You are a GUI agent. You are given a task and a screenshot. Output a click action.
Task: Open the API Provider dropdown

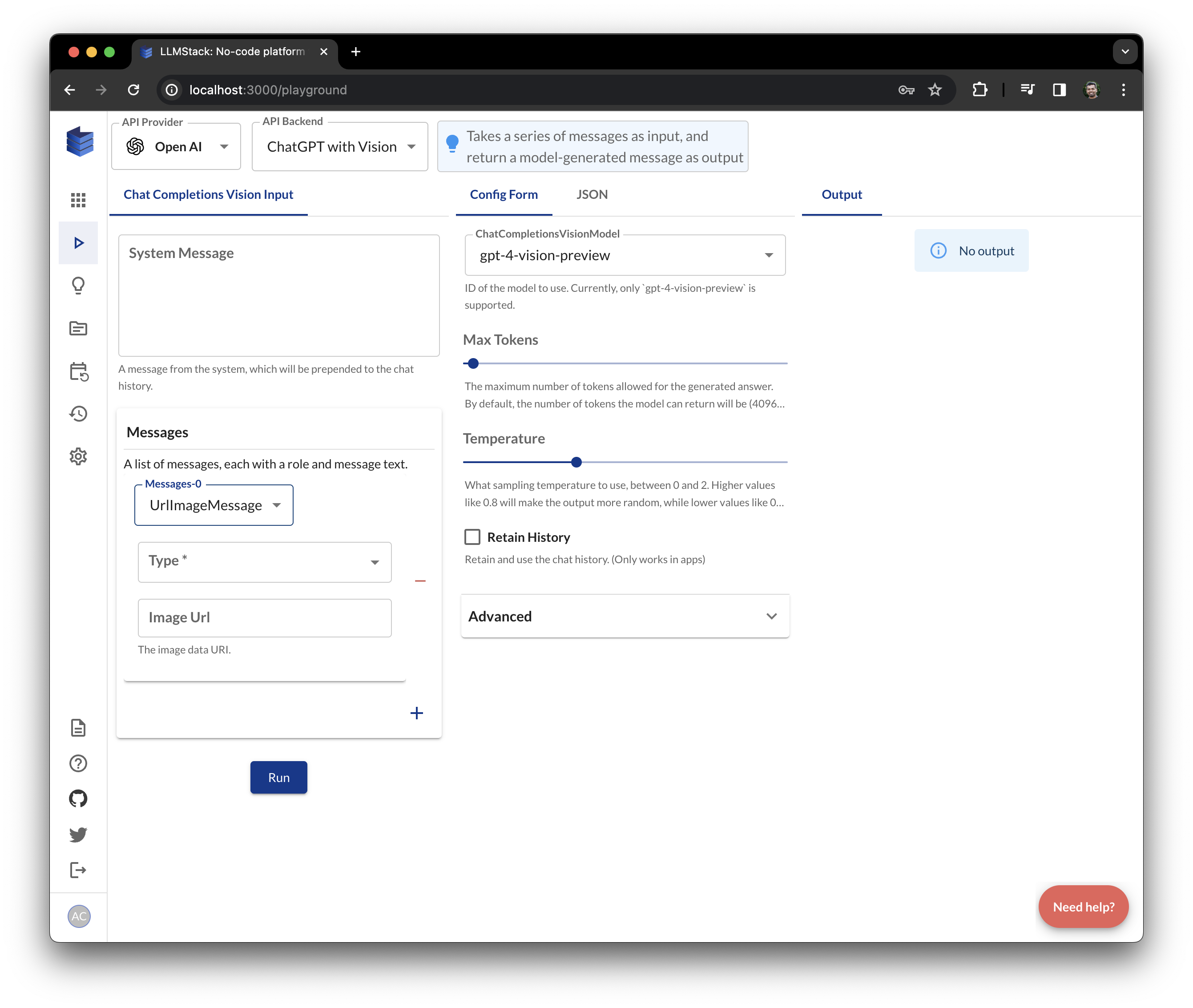pos(176,147)
